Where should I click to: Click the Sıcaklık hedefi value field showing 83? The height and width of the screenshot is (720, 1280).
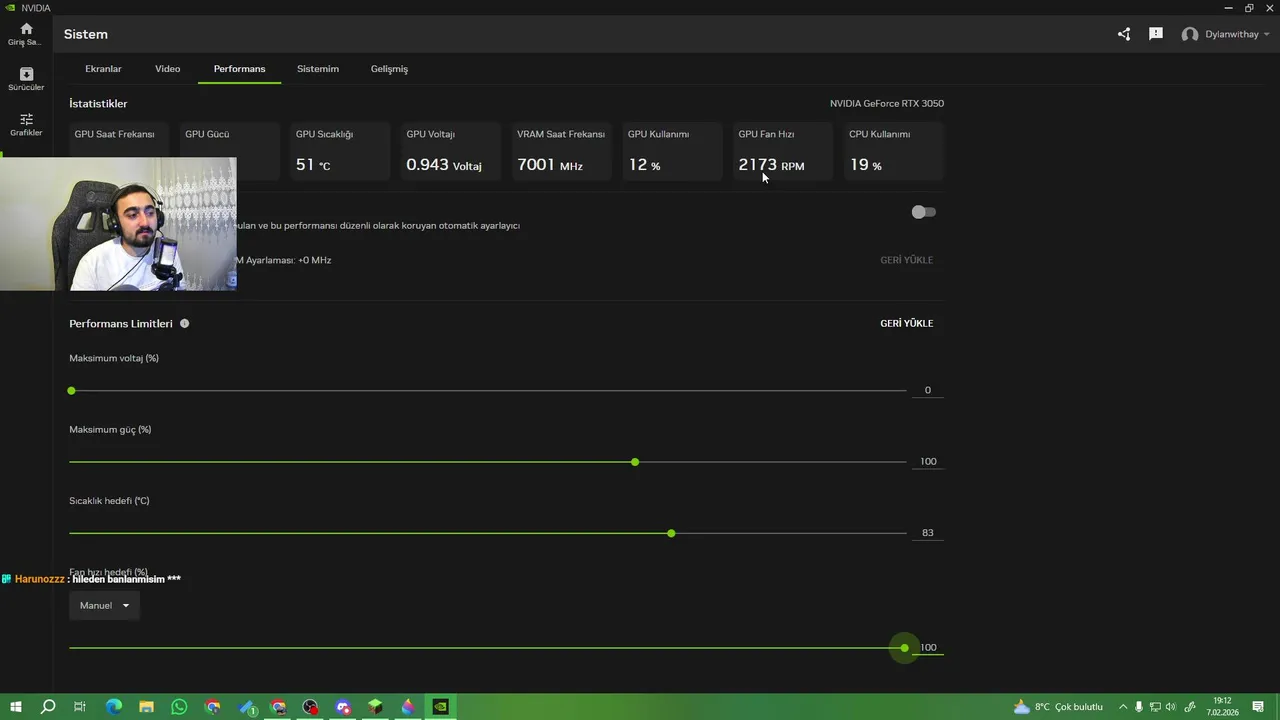927,533
